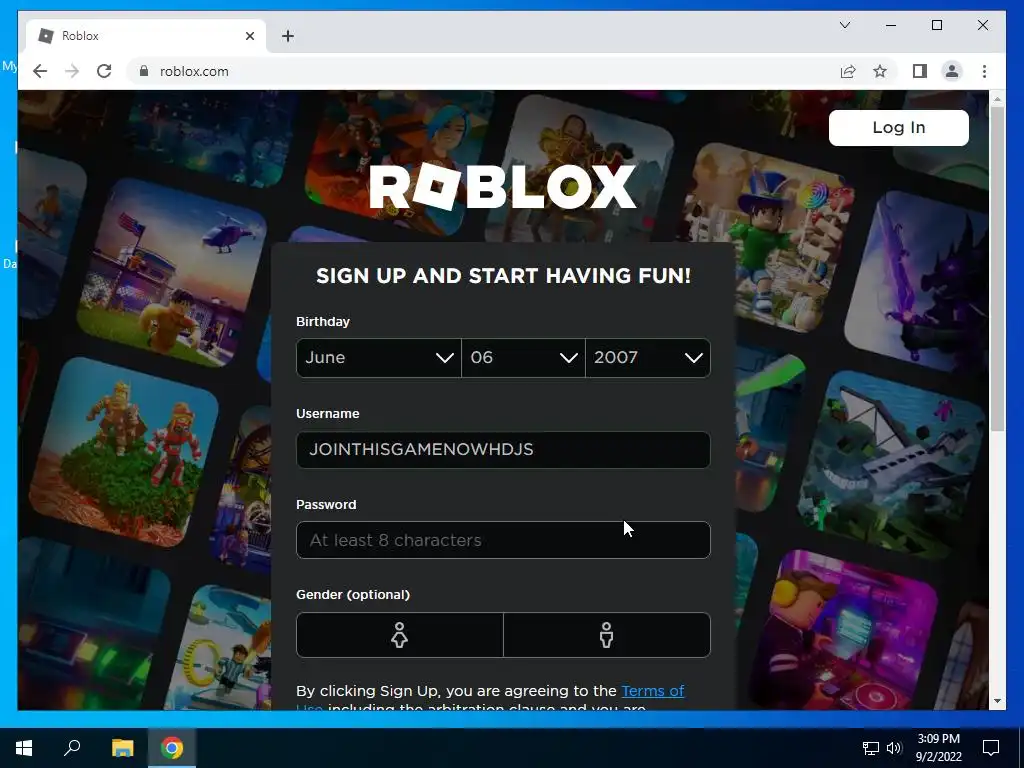
Task: Click the Username input field
Action: coord(503,449)
